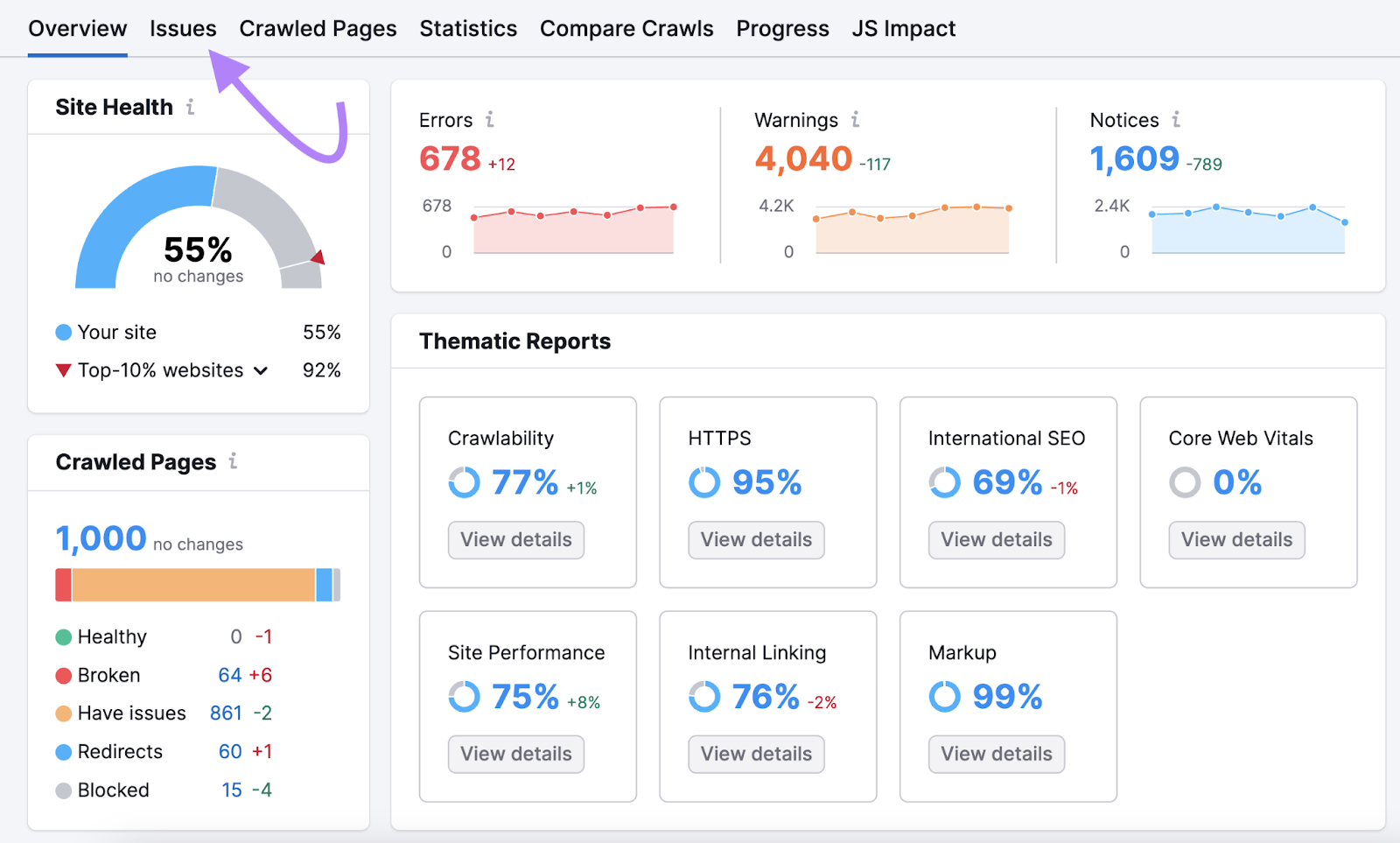Expand the Top-10% websites dropdown
This screenshot has height=843, width=1400.
pyautogui.click(x=261, y=370)
